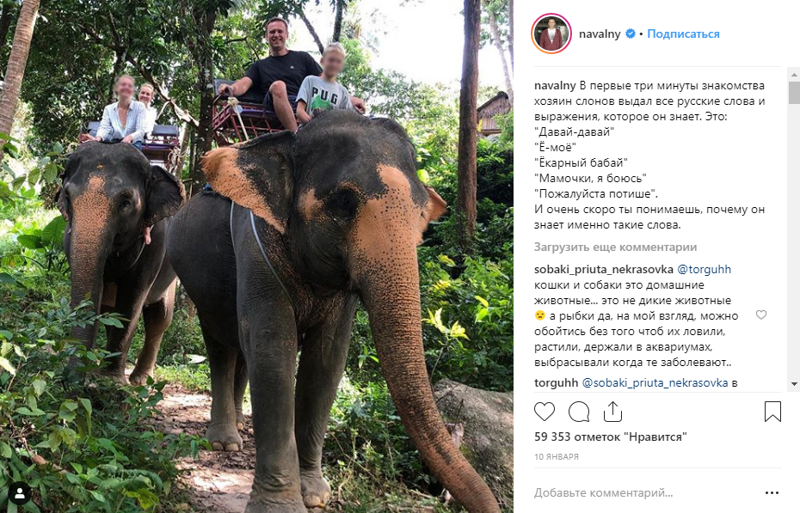View the 59 353 likes count
The width and height of the screenshot is (800, 513).
coord(610,437)
